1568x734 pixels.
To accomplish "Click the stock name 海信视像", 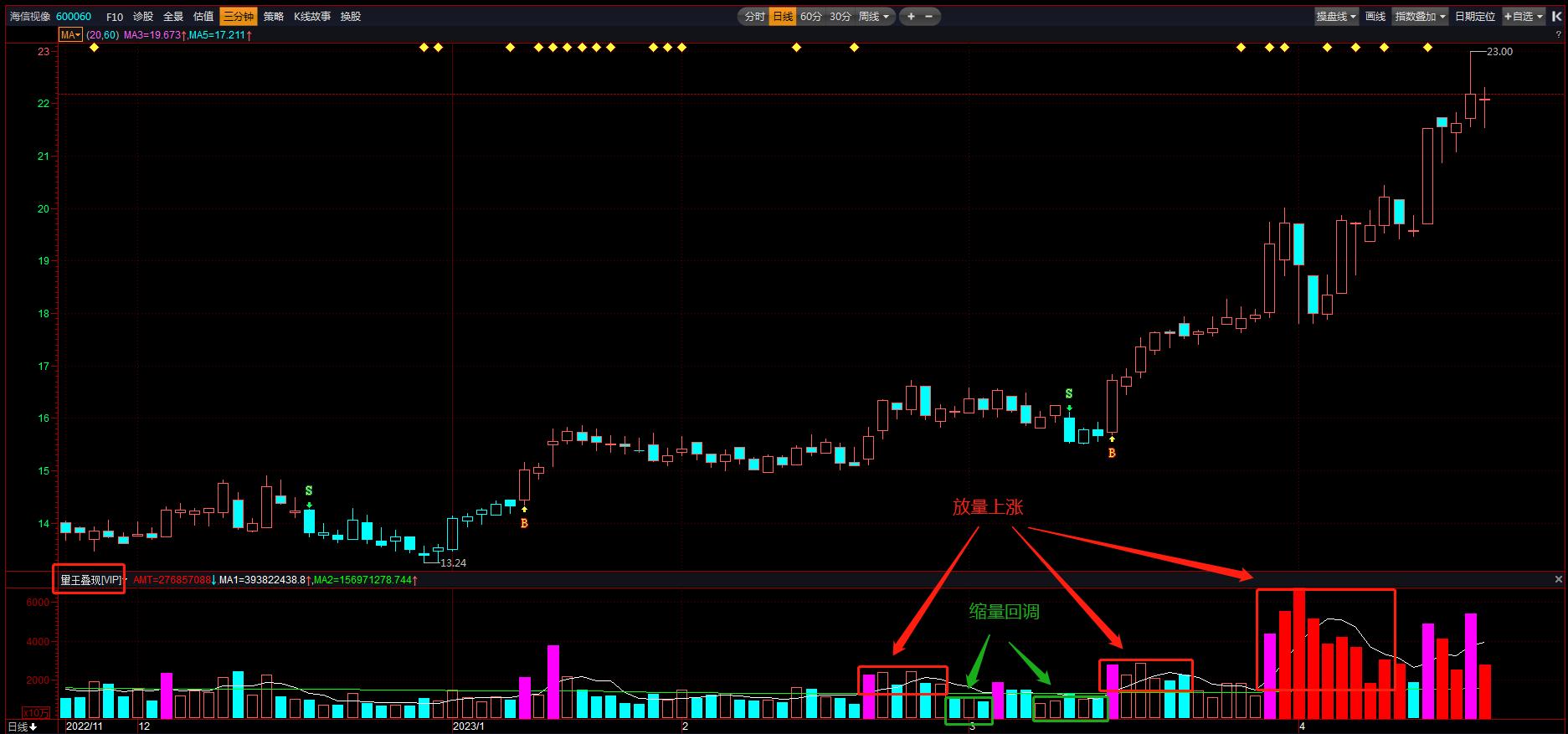I will point(30,17).
